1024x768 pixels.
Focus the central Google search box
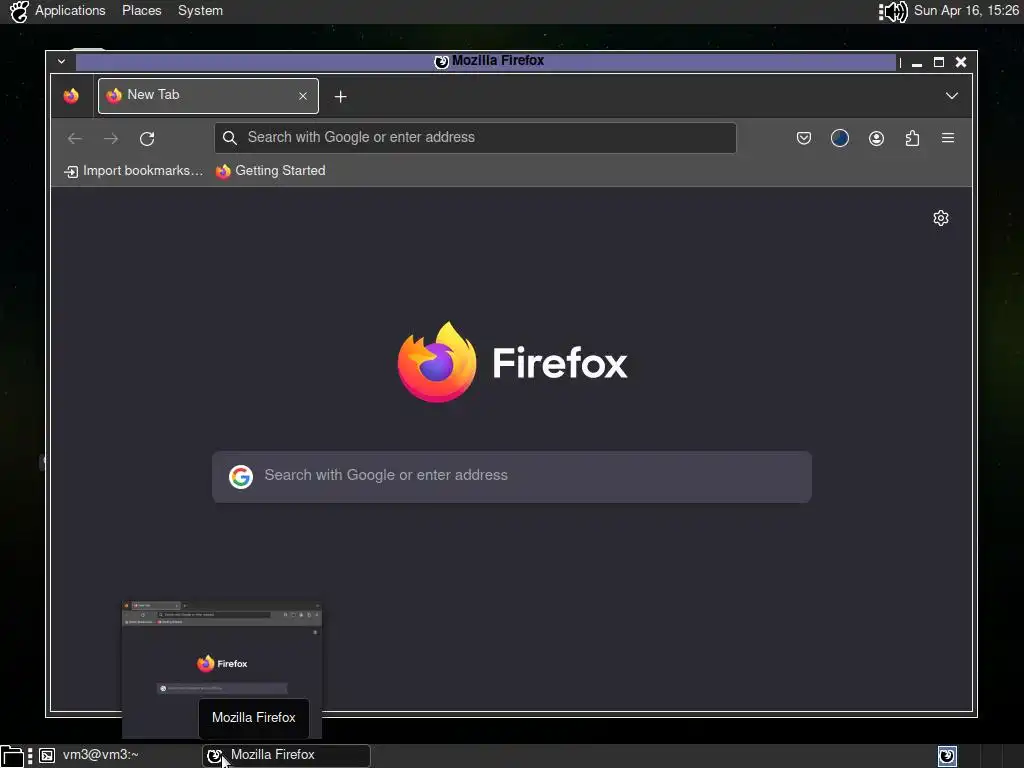(x=512, y=477)
